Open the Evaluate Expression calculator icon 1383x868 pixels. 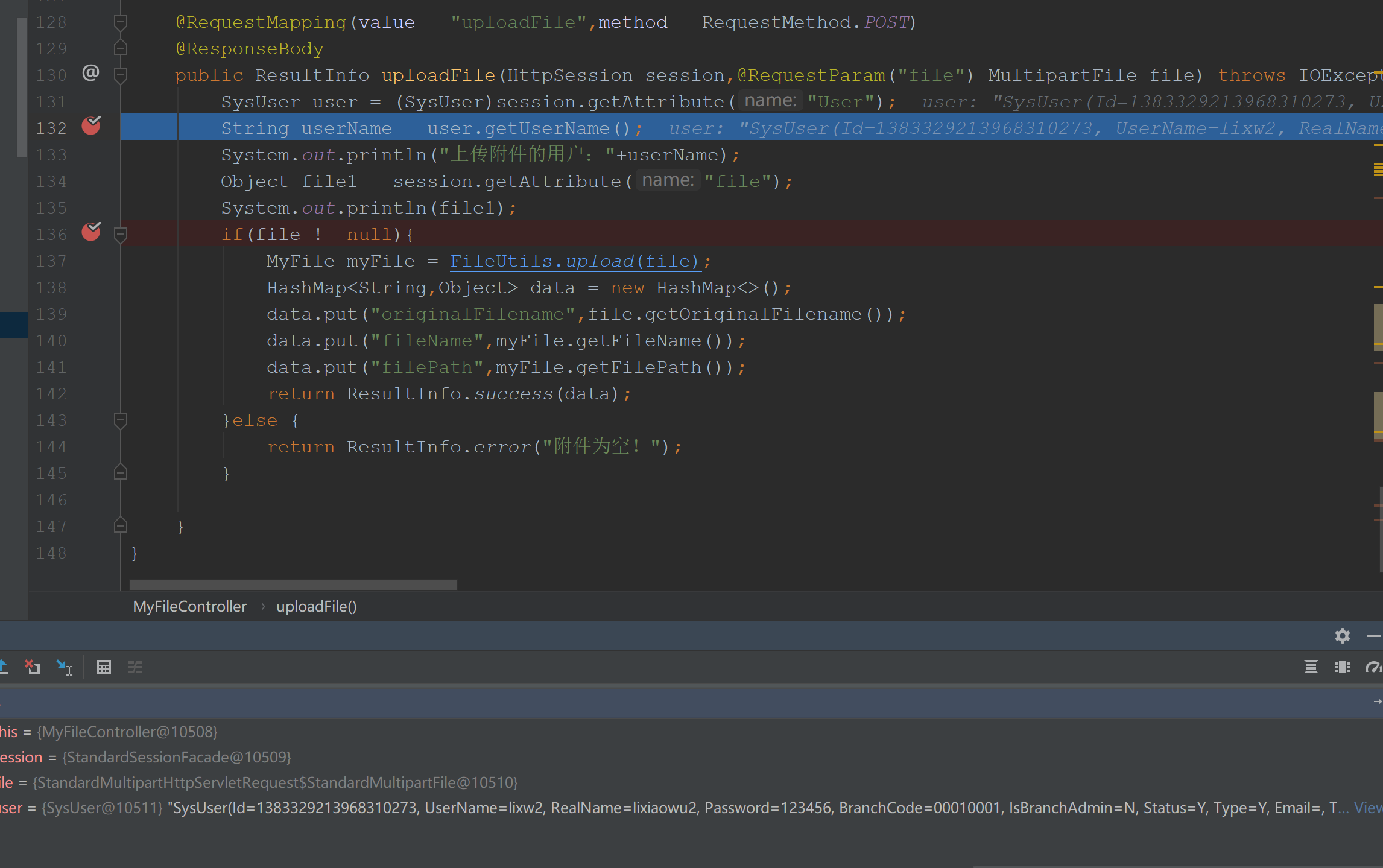point(104,667)
